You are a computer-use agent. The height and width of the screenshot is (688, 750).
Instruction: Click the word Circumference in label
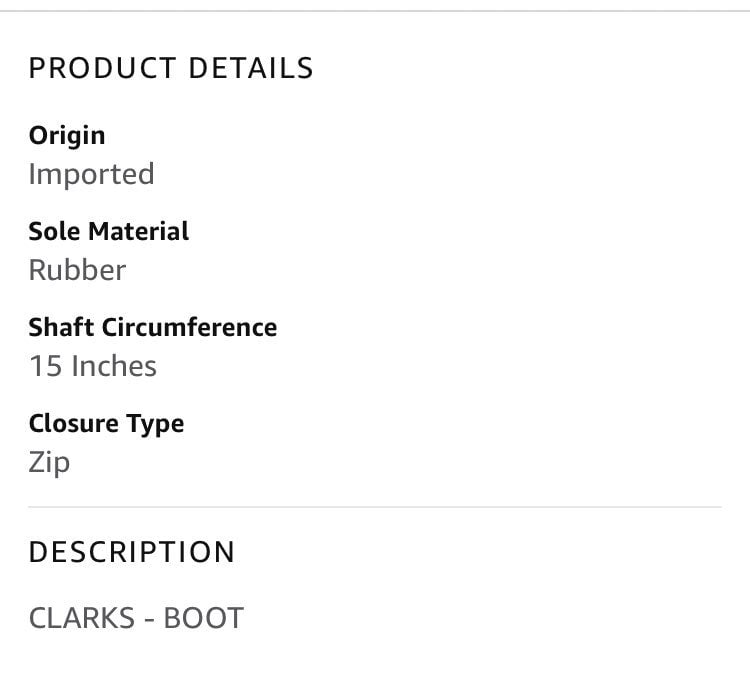[189, 327]
